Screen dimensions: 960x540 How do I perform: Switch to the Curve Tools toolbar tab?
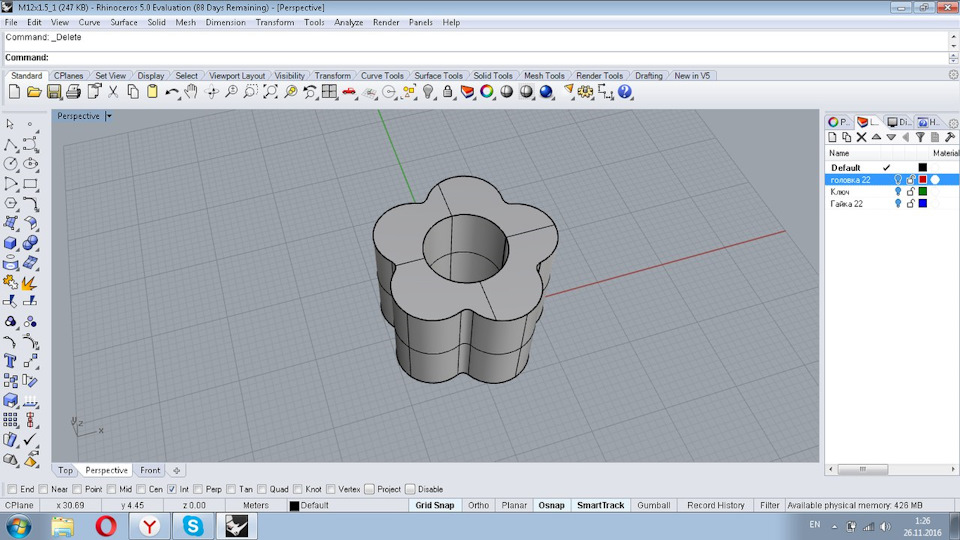click(382, 75)
